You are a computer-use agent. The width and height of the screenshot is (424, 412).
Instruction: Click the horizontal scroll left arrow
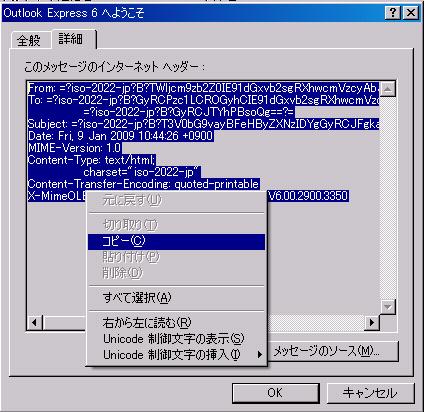[x=35, y=322]
